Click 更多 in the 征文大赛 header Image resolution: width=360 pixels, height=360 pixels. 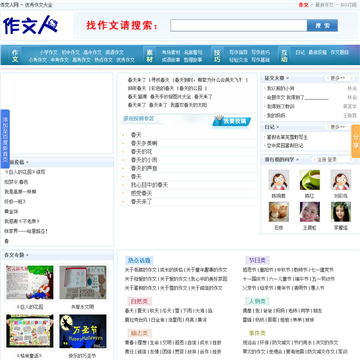coord(339,78)
